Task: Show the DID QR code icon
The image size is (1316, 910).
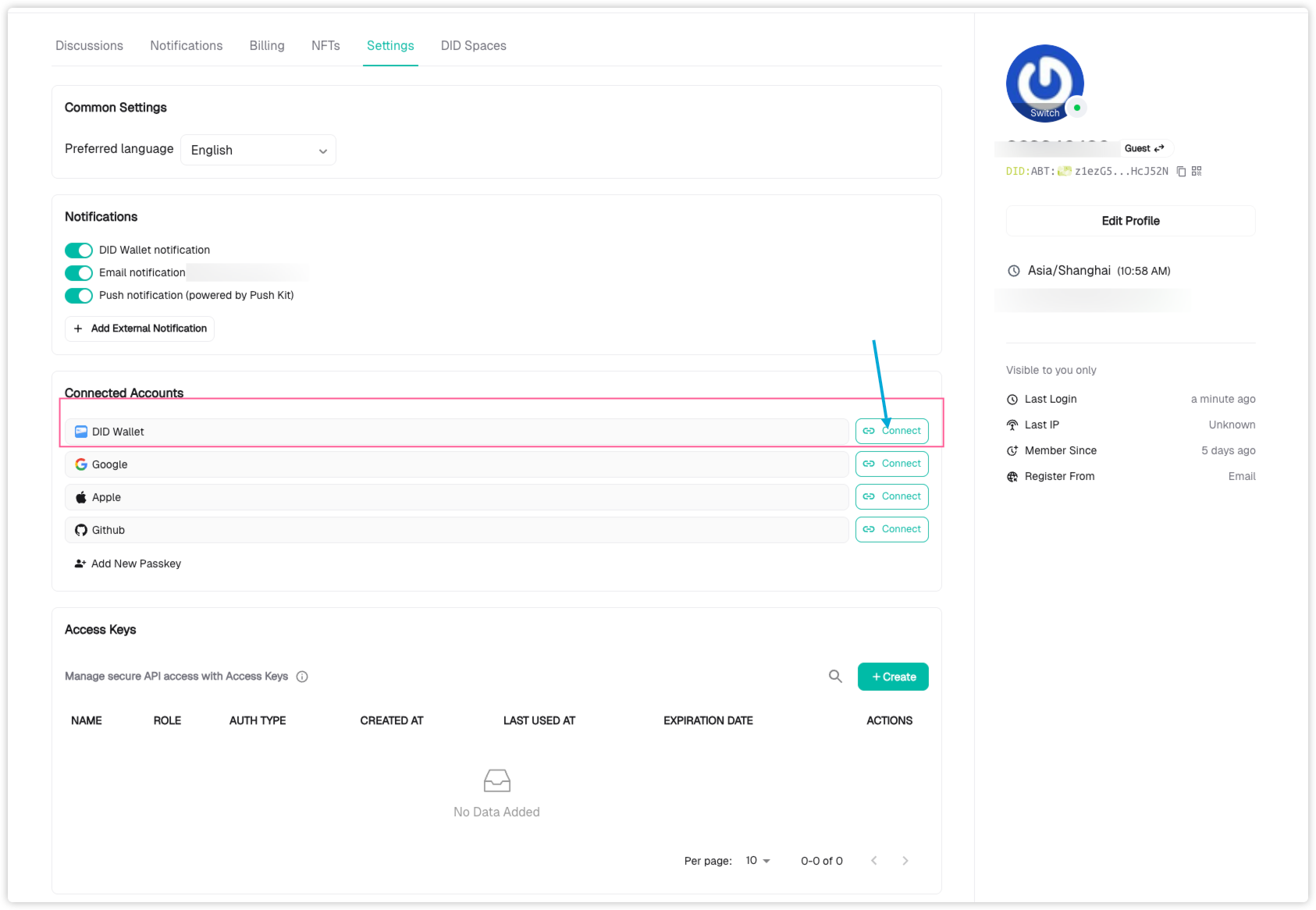Action: pyautogui.click(x=1197, y=172)
